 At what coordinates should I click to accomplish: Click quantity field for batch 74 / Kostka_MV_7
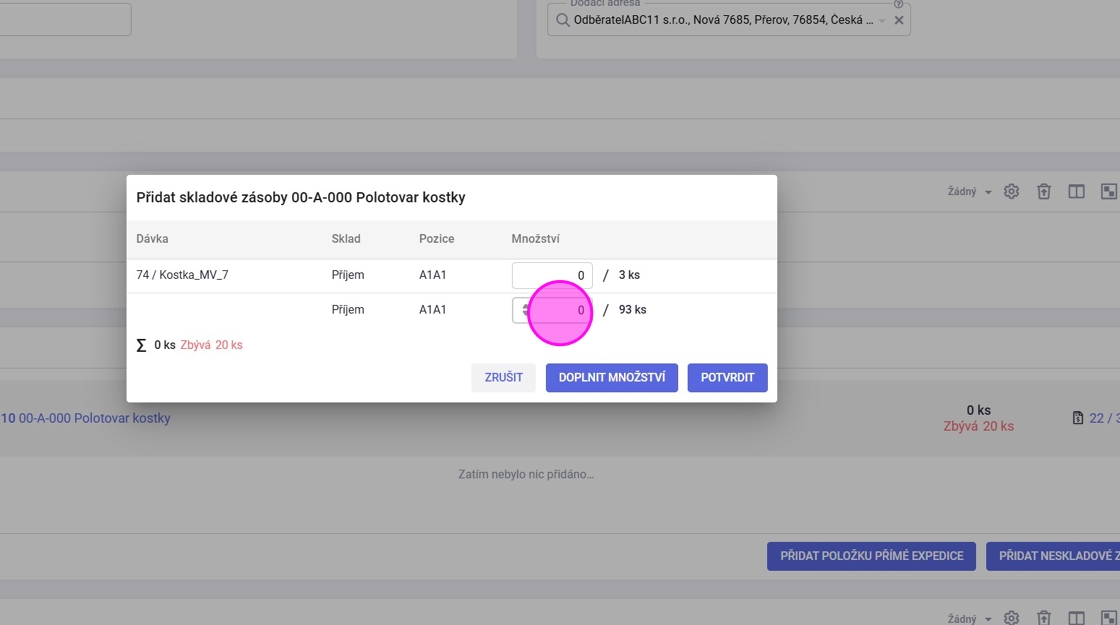point(552,275)
